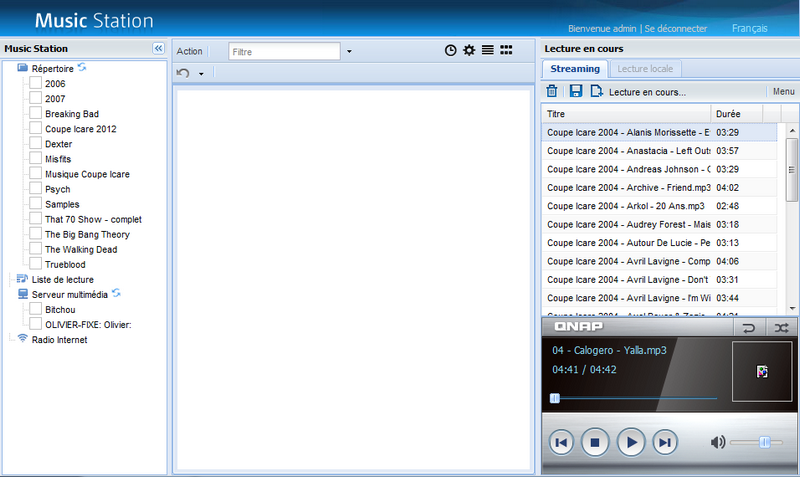Image resolution: width=800 pixels, height=477 pixels.
Task: Save the now-playing list with floppy icon
Action: [576, 91]
